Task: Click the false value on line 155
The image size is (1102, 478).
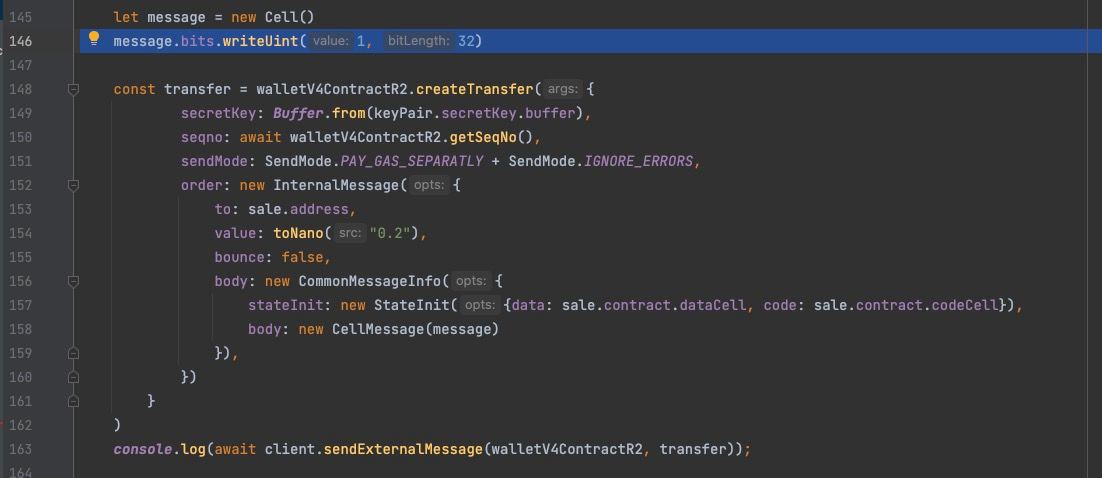Action: [303, 257]
